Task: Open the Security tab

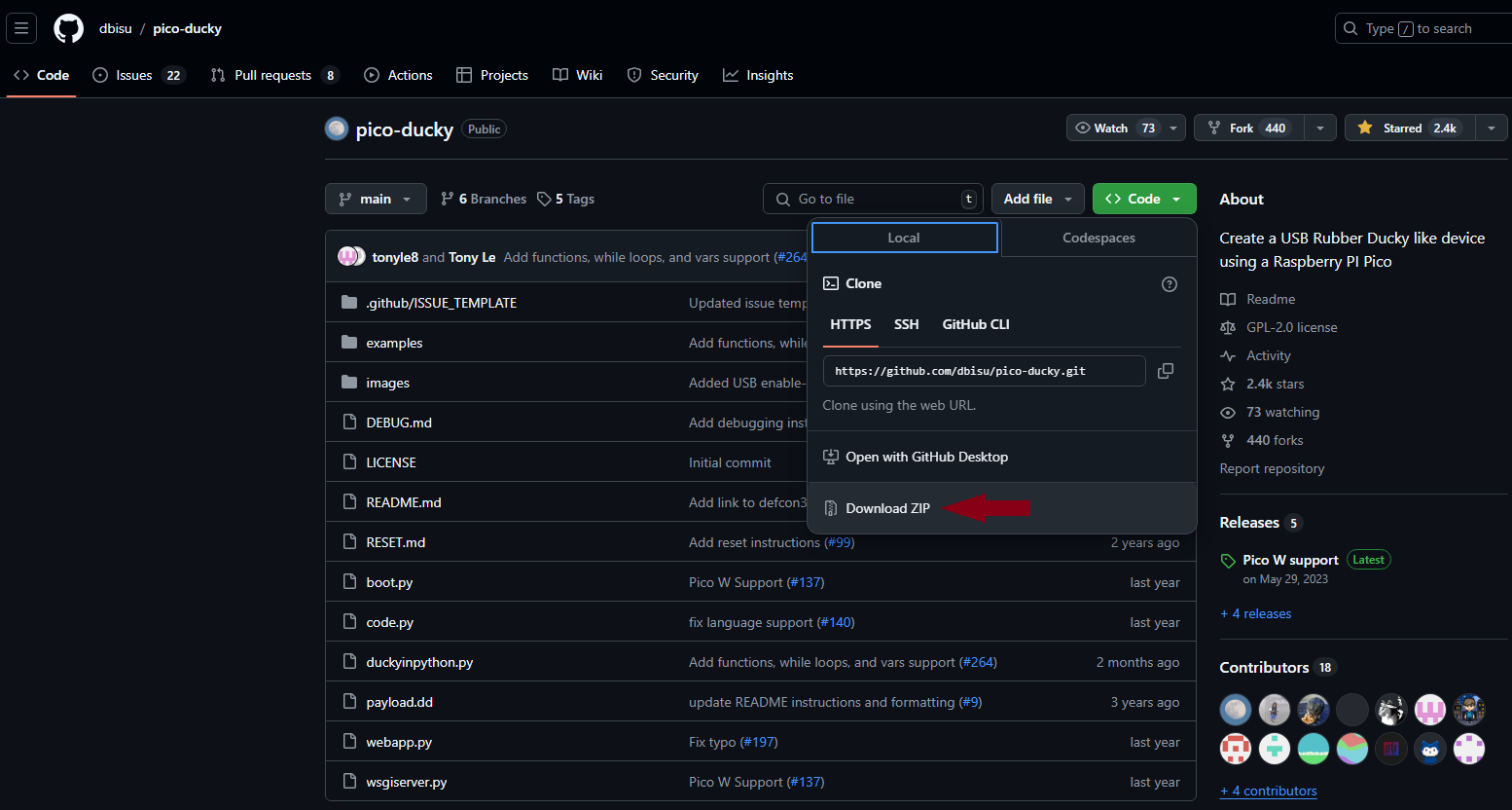Action: (663, 75)
